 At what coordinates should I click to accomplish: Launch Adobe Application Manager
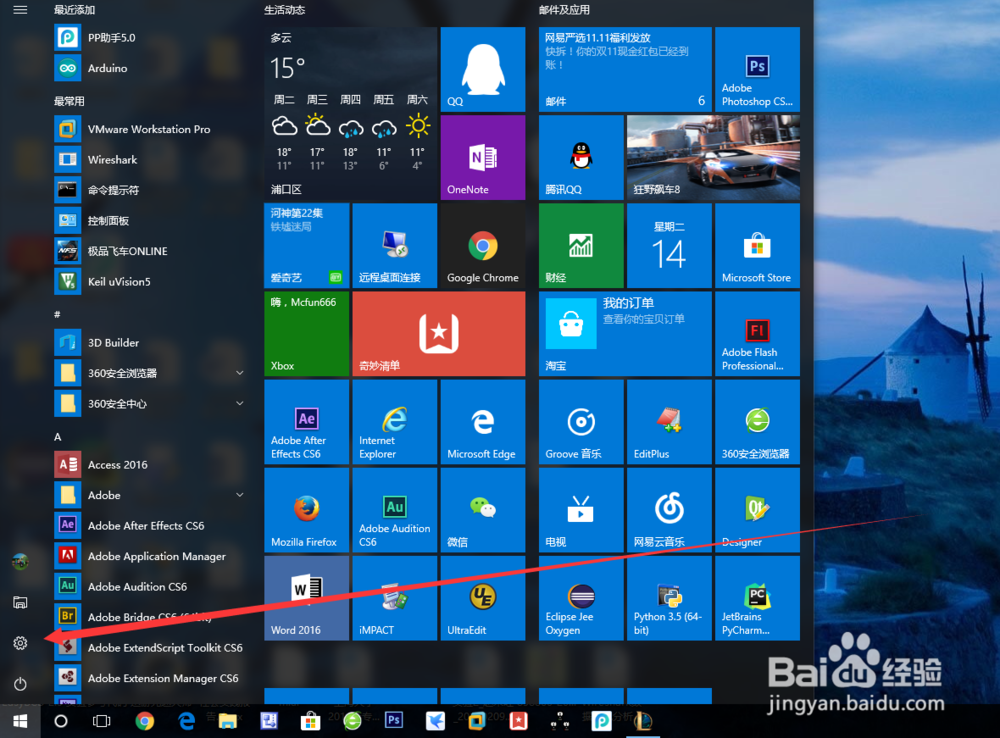click(151, 556)
